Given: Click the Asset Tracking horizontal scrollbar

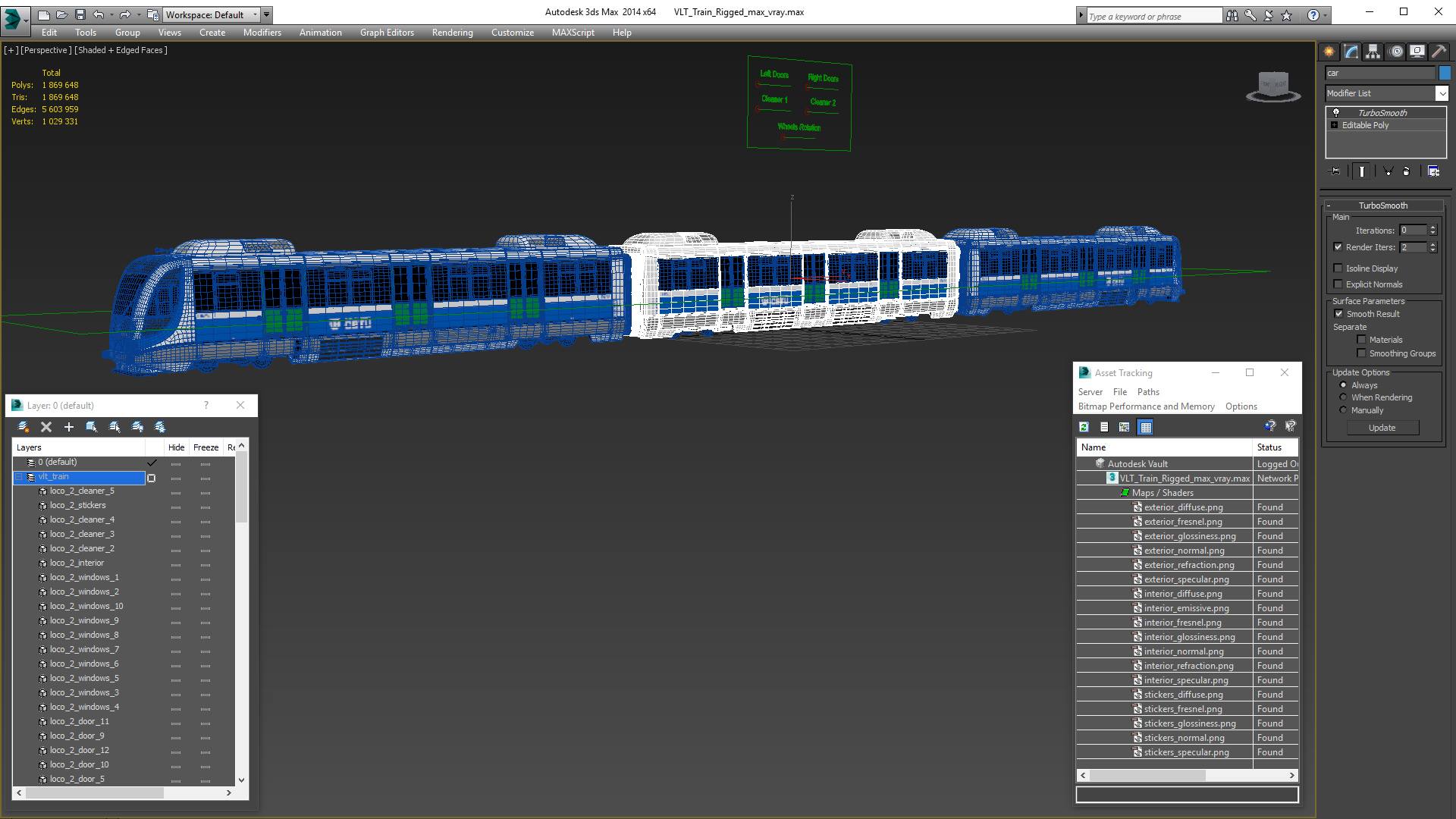Looking at the screenshot, I should (x=1147, y=775).
